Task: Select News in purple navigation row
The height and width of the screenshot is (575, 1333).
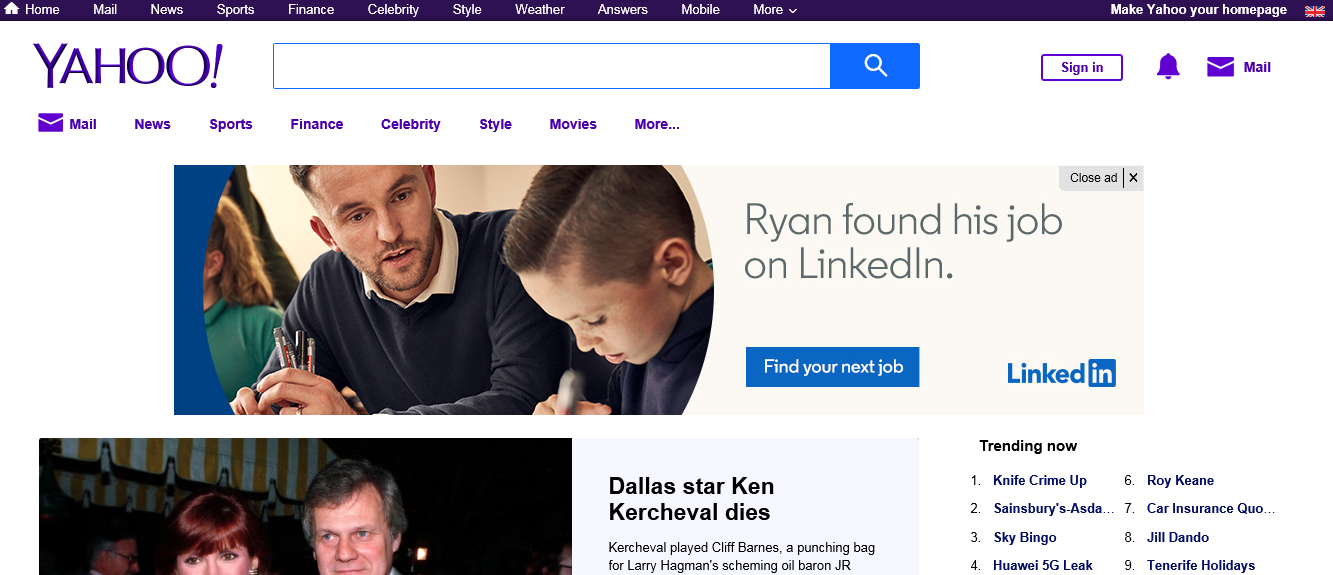Action: point(153,124)
